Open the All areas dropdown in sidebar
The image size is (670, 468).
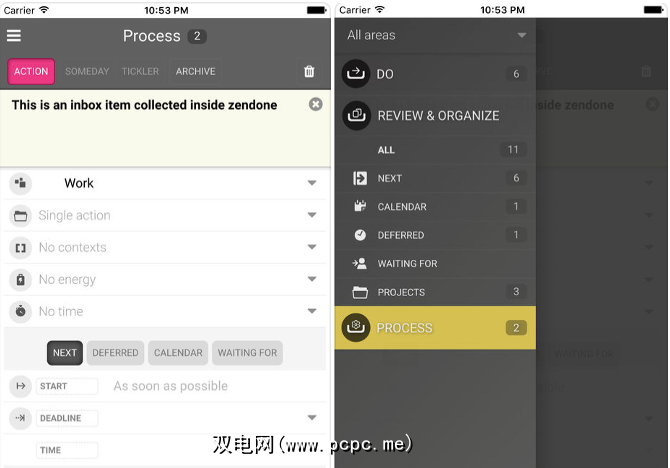point(435,35)
